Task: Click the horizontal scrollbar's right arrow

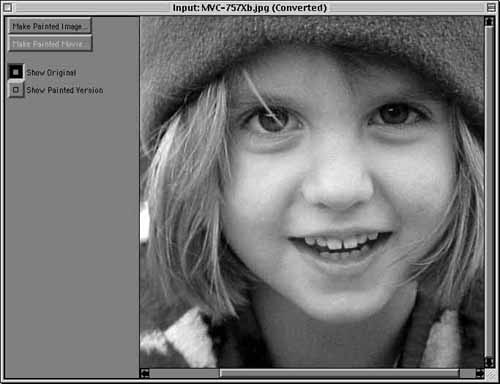Action: (480, 373)
